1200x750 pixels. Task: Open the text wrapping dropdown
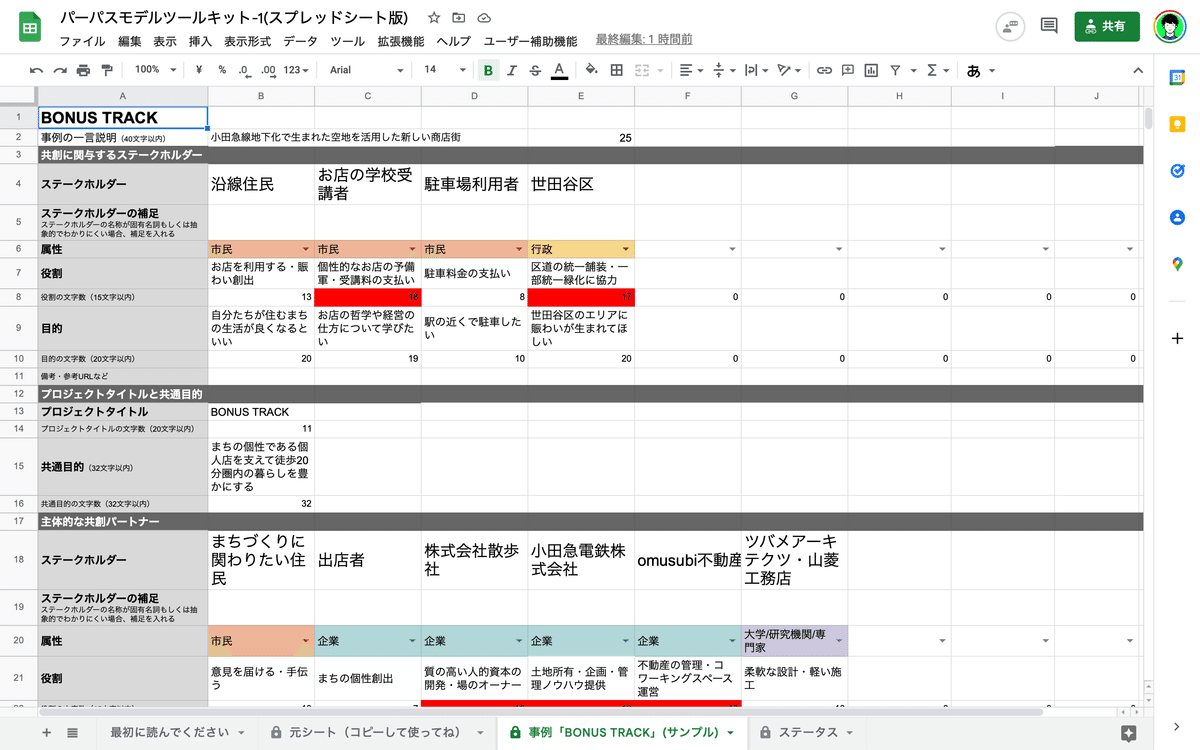[756, 70]
